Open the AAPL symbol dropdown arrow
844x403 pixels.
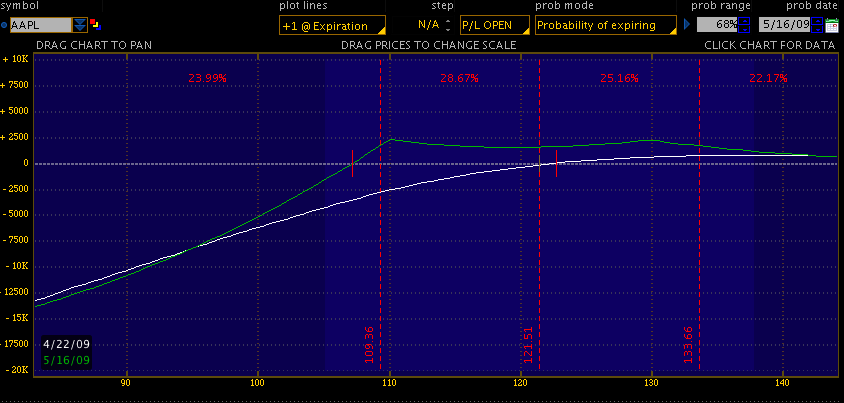tap(79, 25)
